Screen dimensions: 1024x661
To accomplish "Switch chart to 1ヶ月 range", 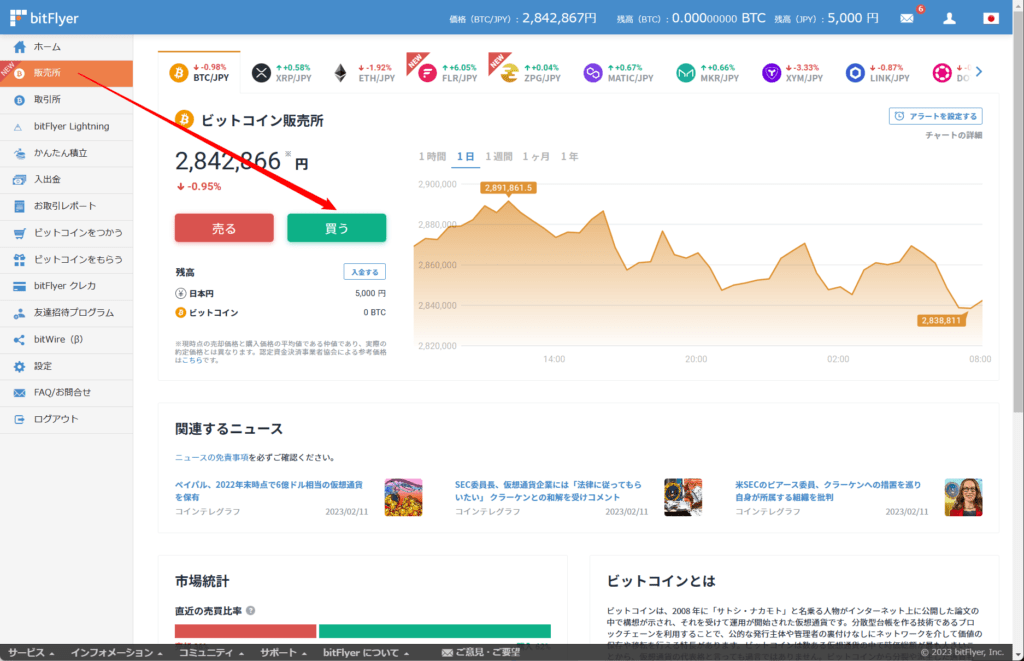I will point(536,157).
